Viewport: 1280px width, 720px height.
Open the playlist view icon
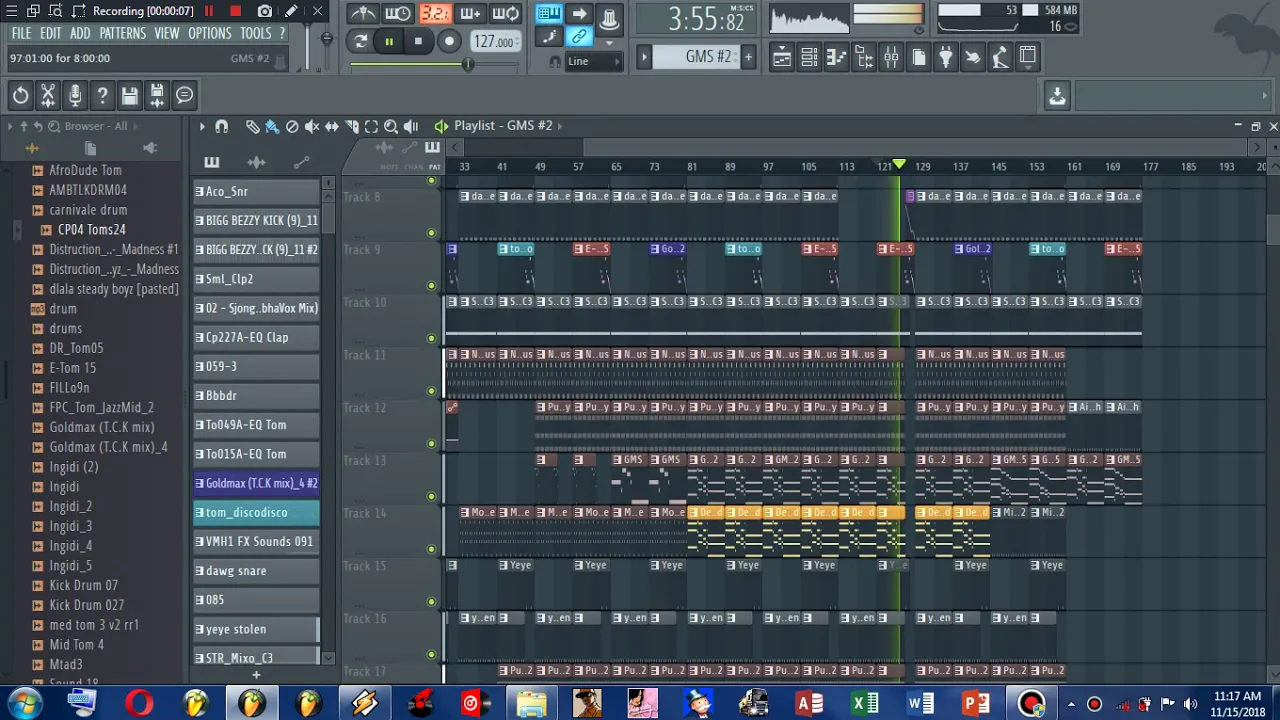pos(782,57)
